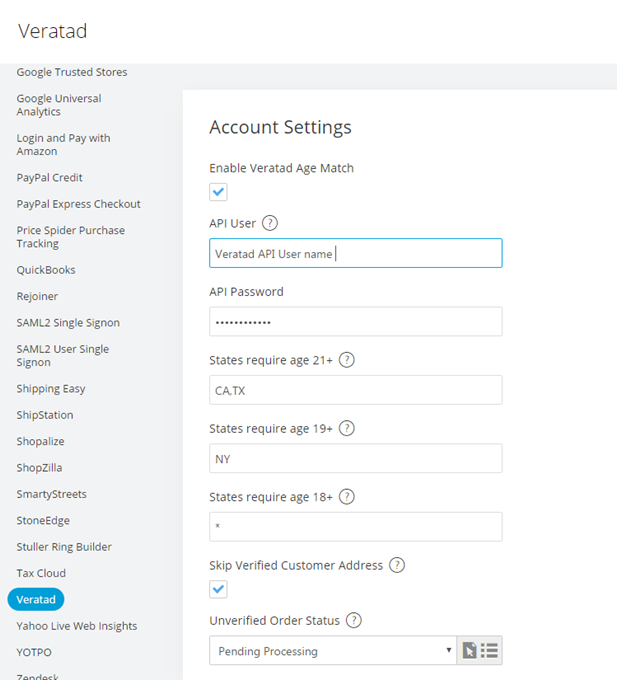Open help for States require age 19+
The image size is (617, 680).
(x=346, y=428)
